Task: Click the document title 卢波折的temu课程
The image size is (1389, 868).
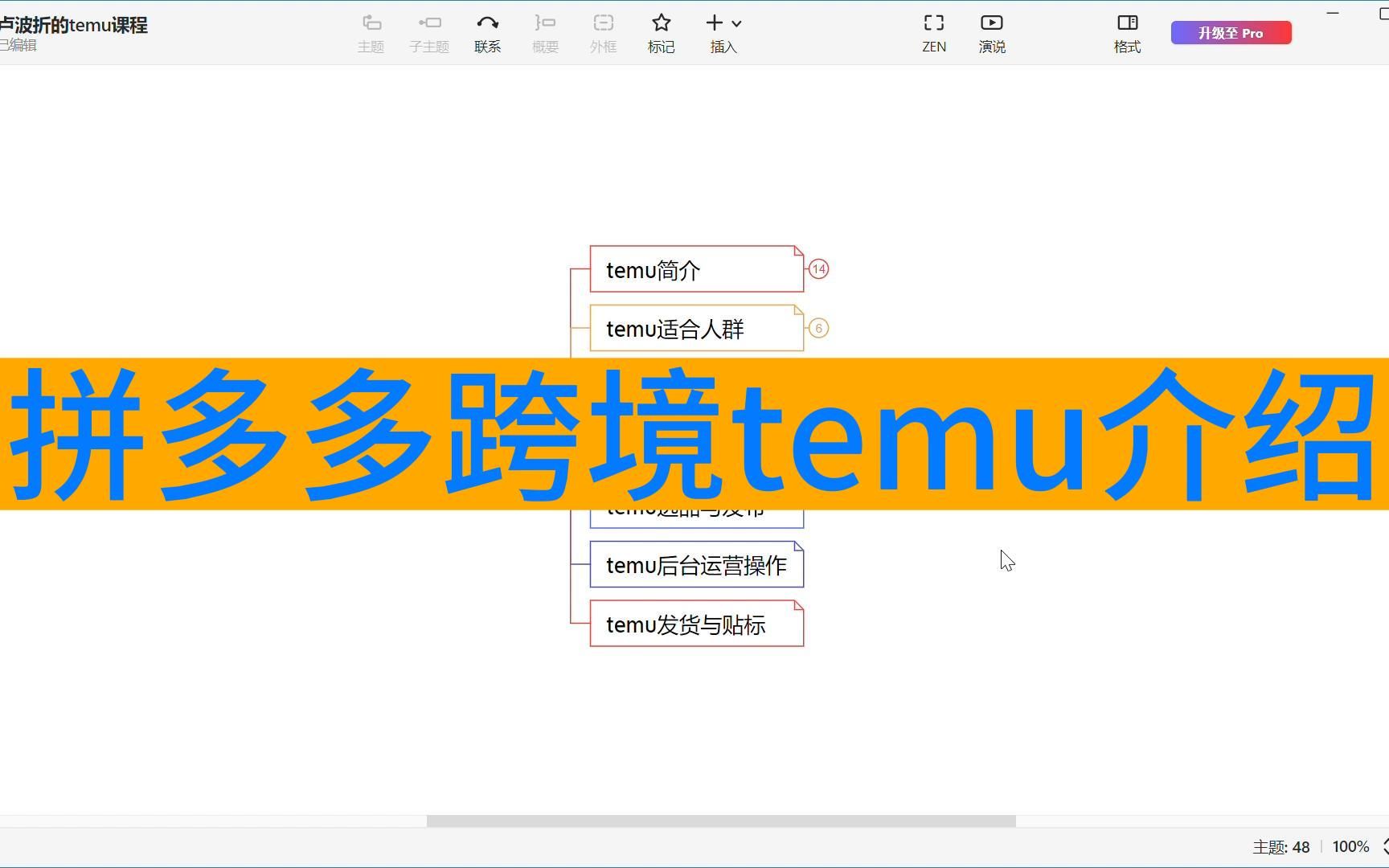Action: click(74, 25)
